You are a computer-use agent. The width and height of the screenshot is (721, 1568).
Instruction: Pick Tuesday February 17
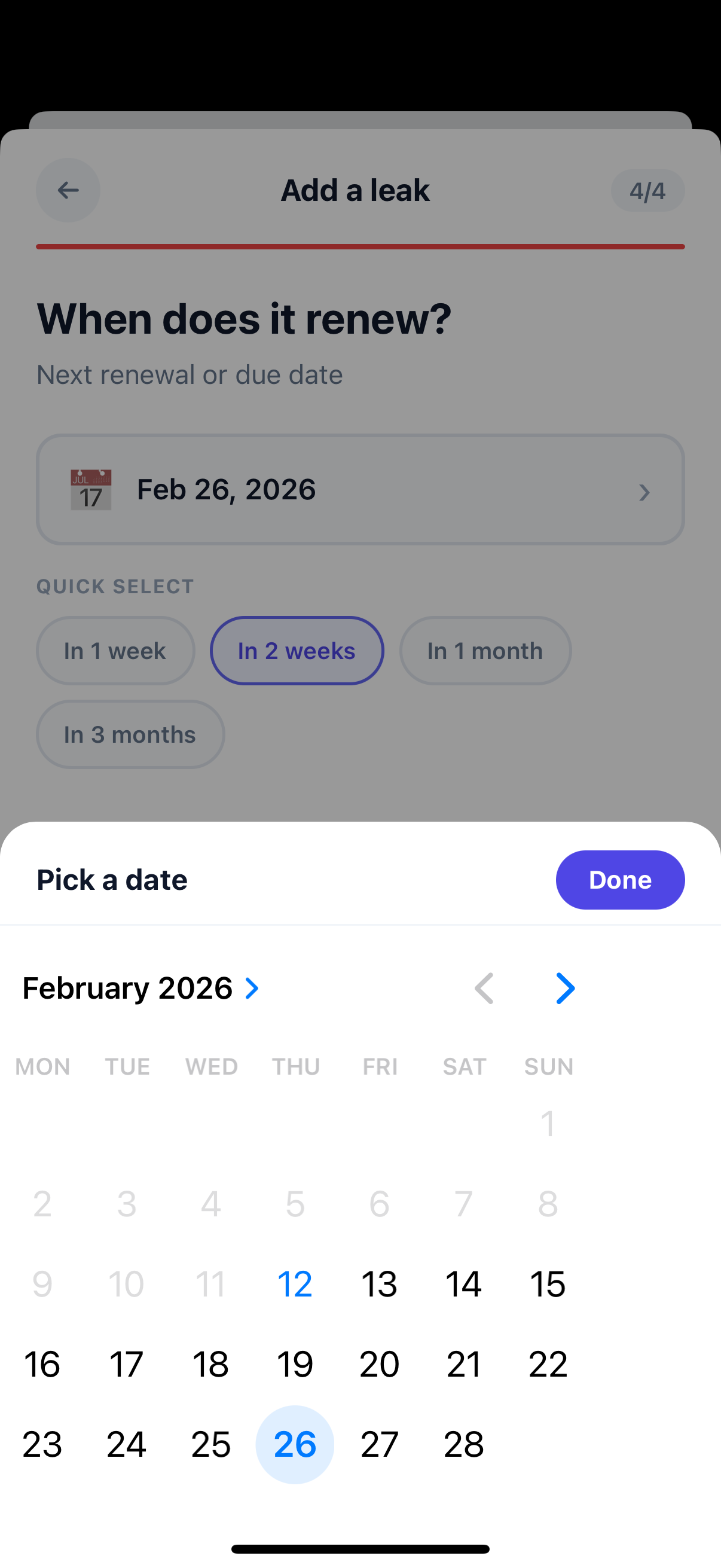(x=127, y=1364)
